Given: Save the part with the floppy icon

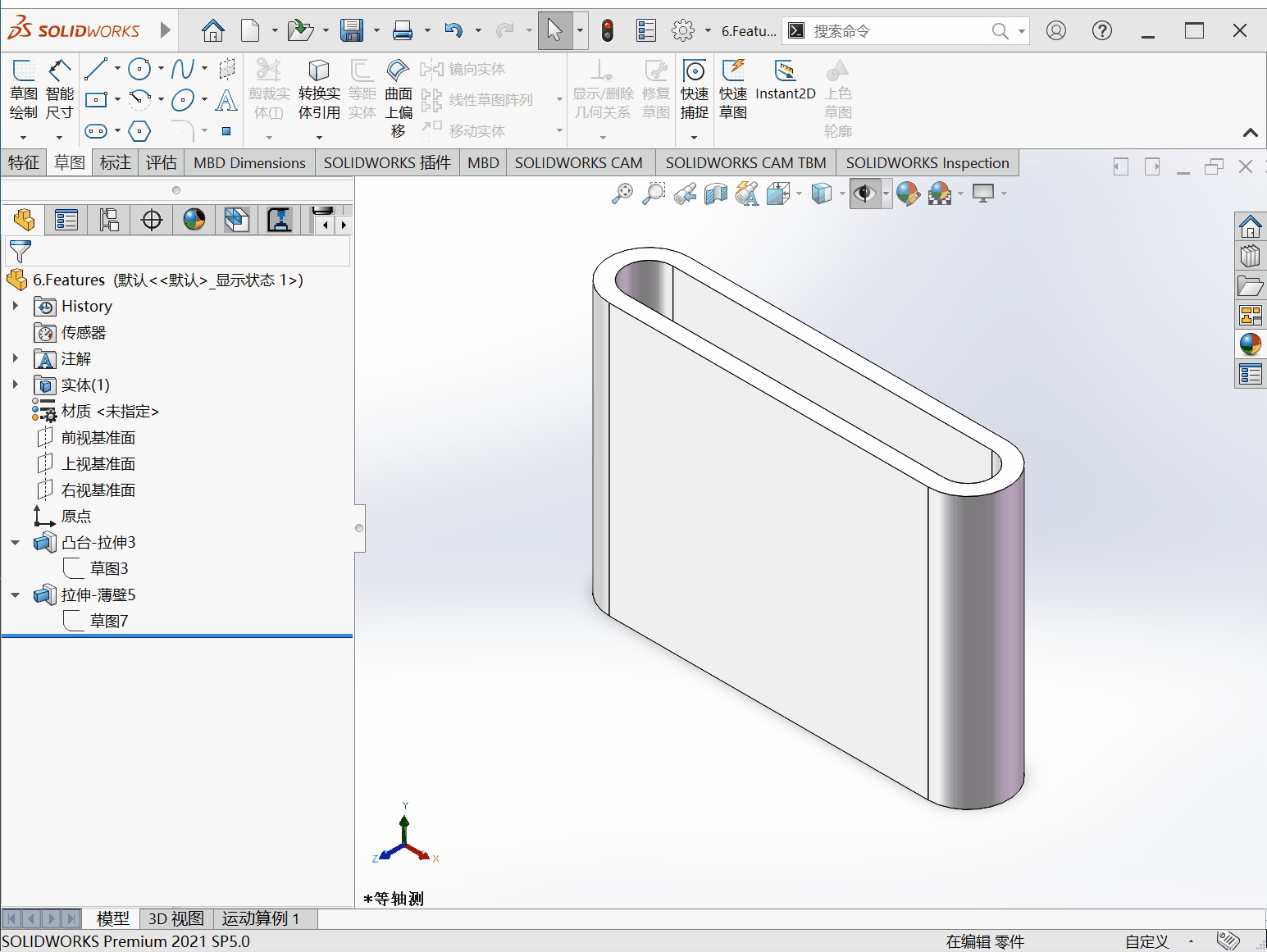Looking at the screenshot, I should (x=352, y=31).
